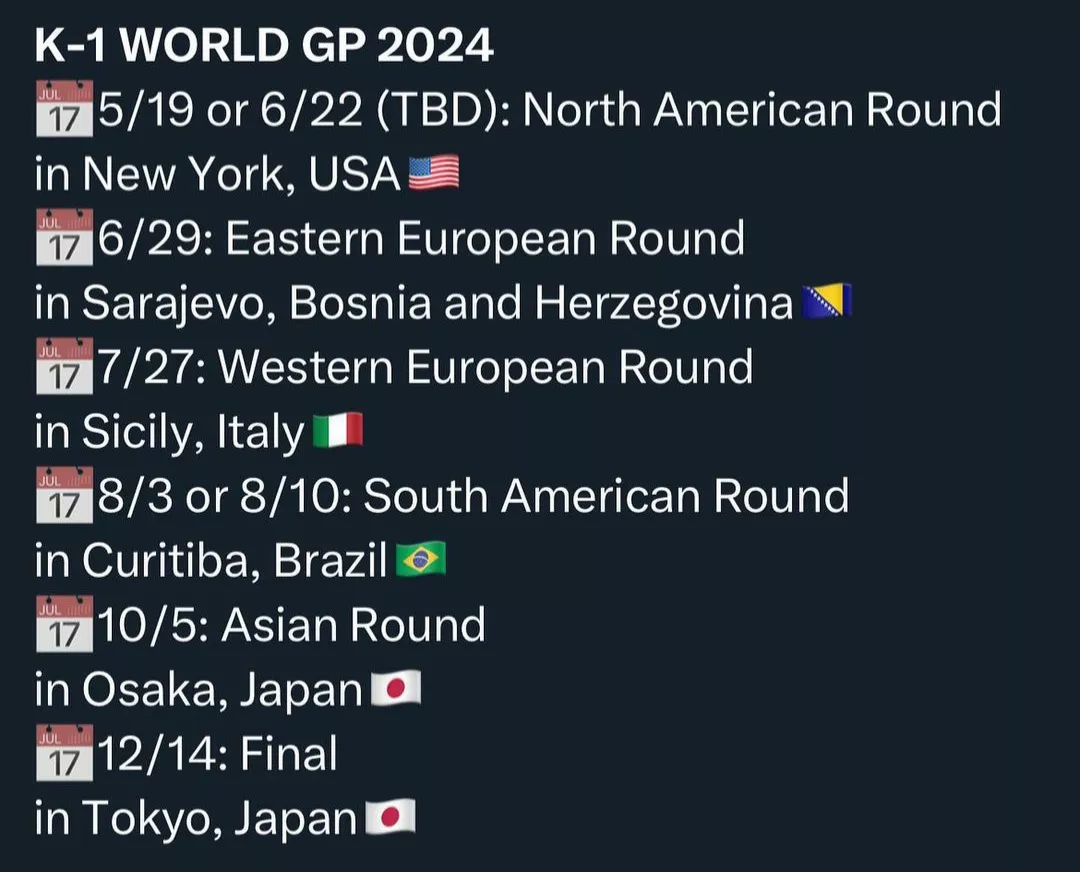Click the Italy flag emoji
Screen dimensions: 1080x872
coord(337,432)
